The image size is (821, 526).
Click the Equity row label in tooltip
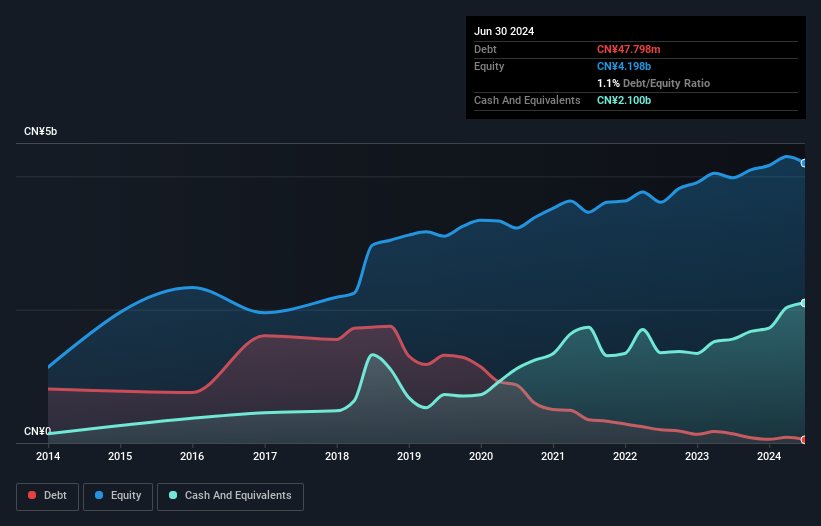(489, 66)
